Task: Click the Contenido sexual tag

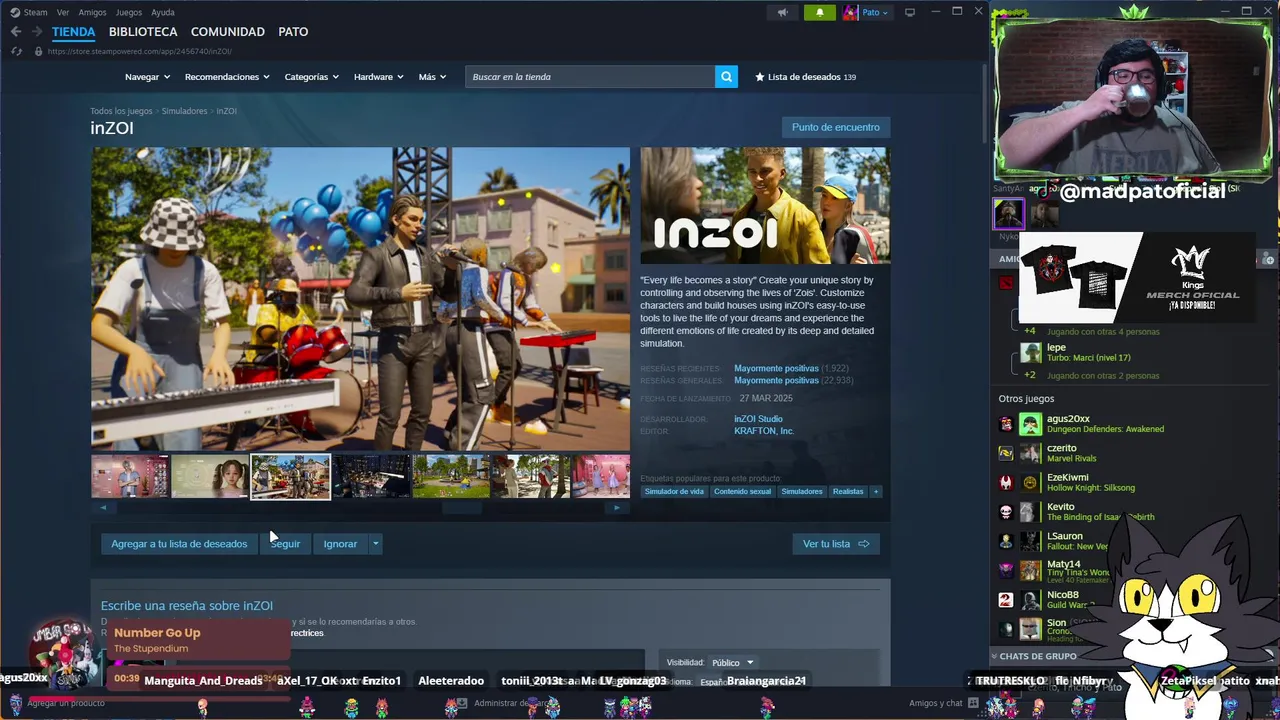Action: [742, 491]
